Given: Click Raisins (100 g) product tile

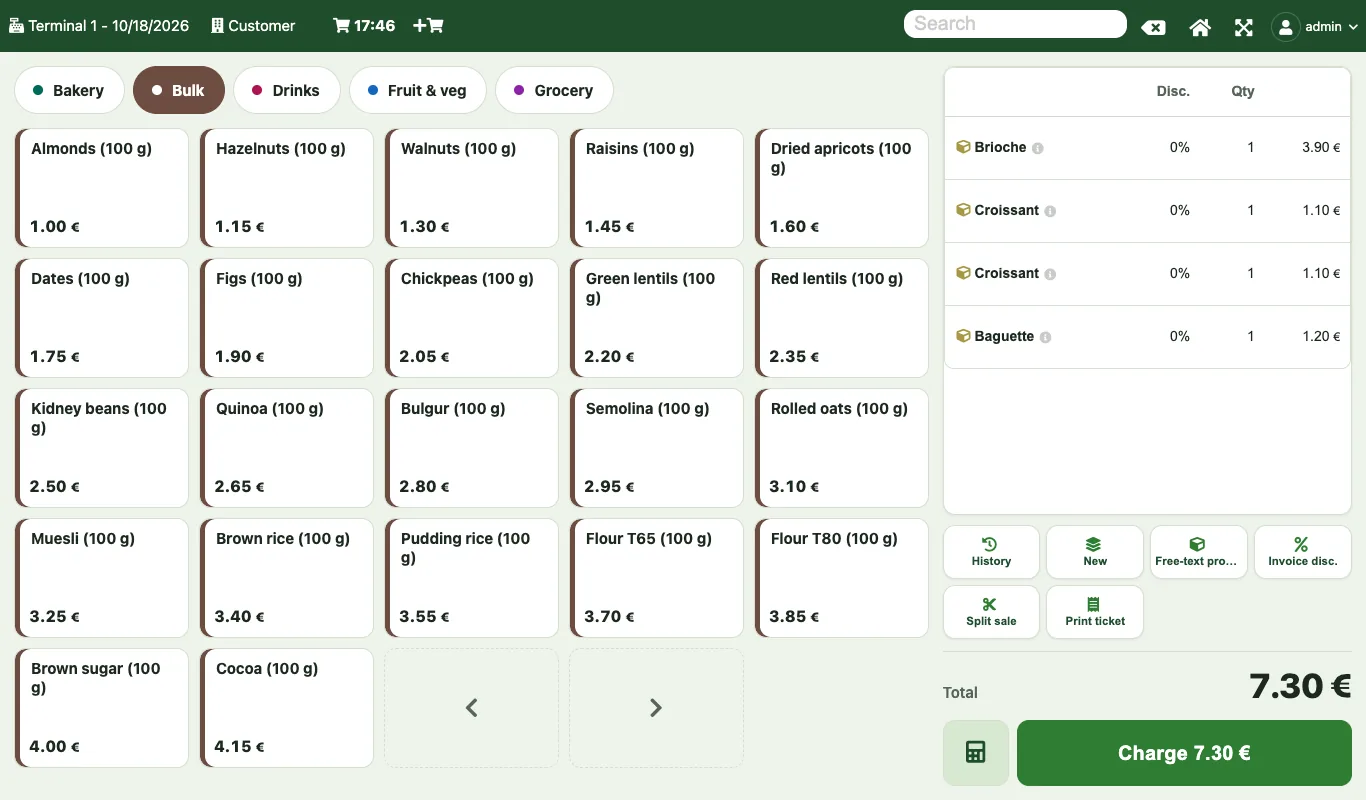Looking at the screenshot, I should [x=657, y=188].
